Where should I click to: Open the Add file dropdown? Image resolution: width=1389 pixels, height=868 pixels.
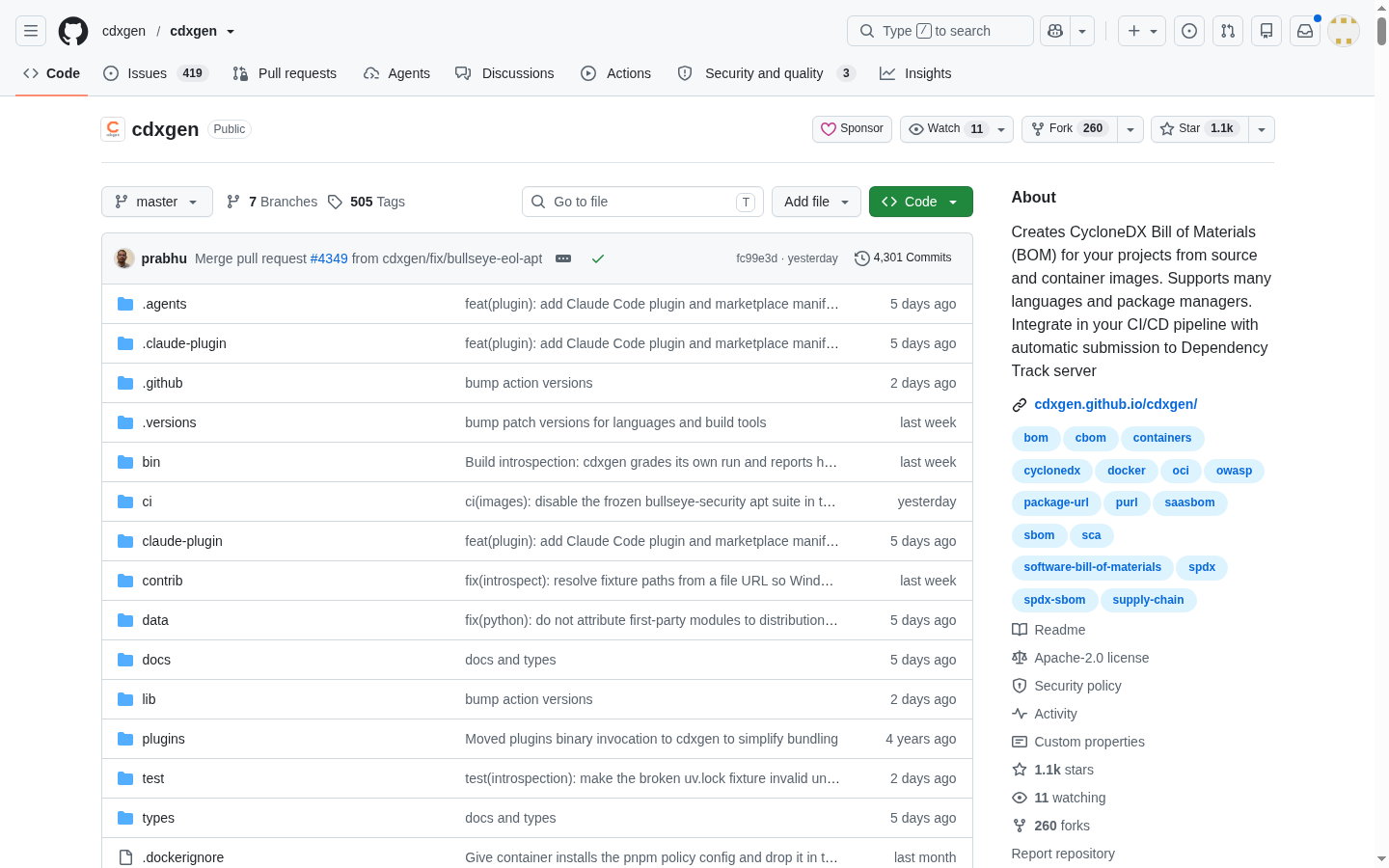[x=816, y=202]
